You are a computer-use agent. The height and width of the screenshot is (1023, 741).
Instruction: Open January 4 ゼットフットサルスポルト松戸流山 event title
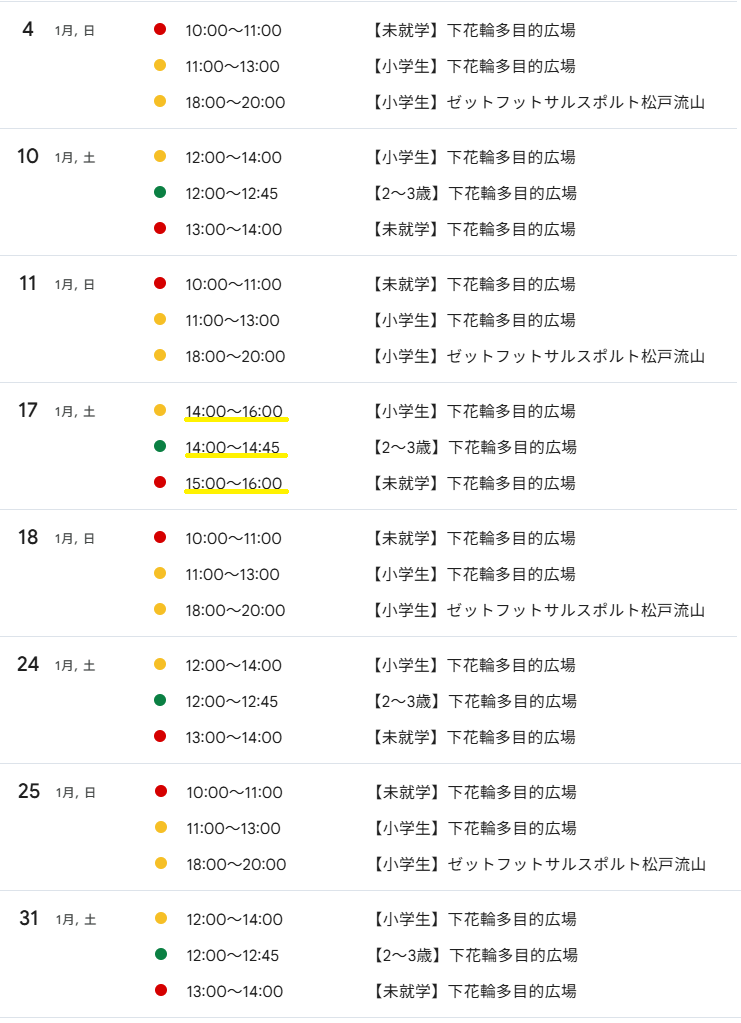pos(538,102)
